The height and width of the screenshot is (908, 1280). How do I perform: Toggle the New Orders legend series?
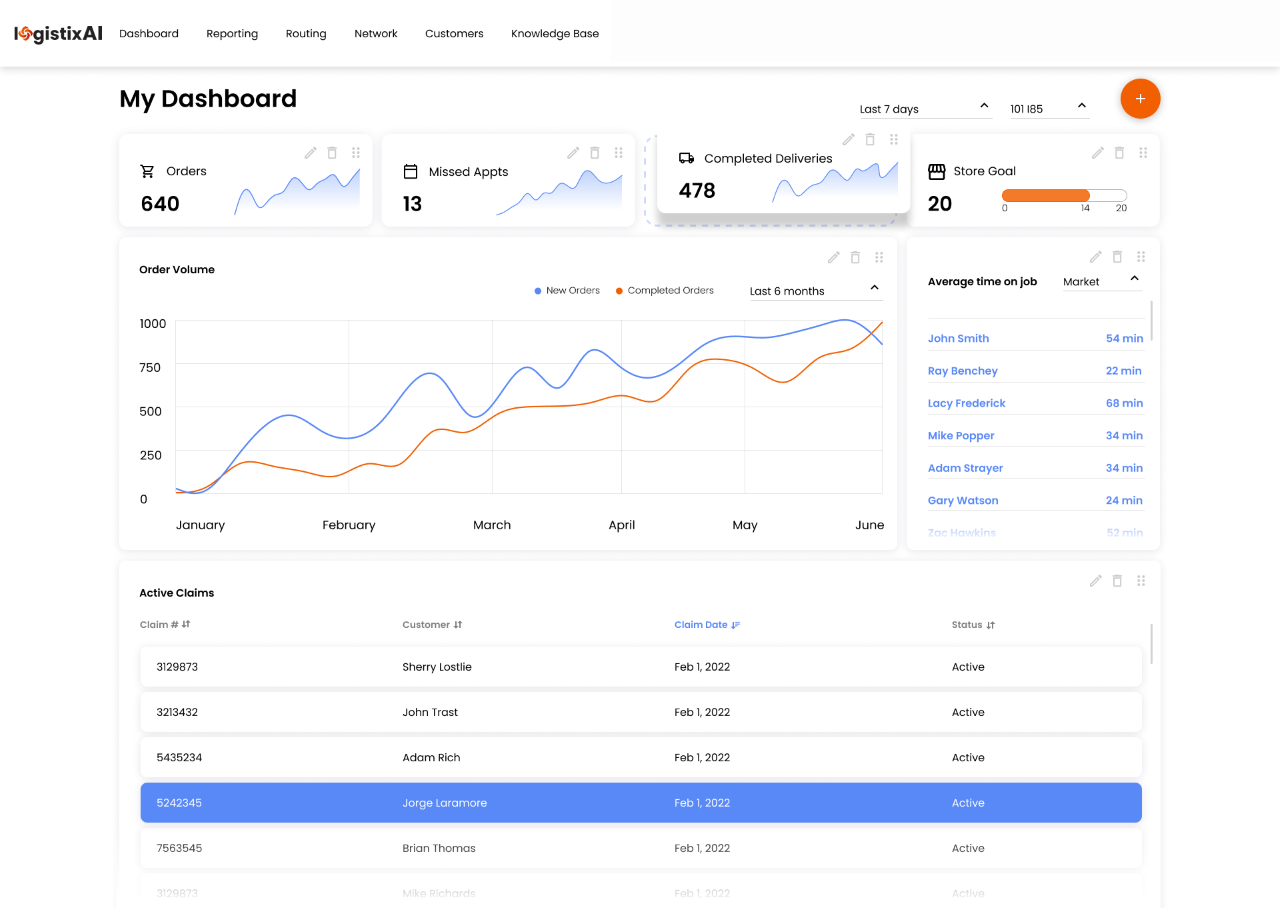tap(567, 291)
